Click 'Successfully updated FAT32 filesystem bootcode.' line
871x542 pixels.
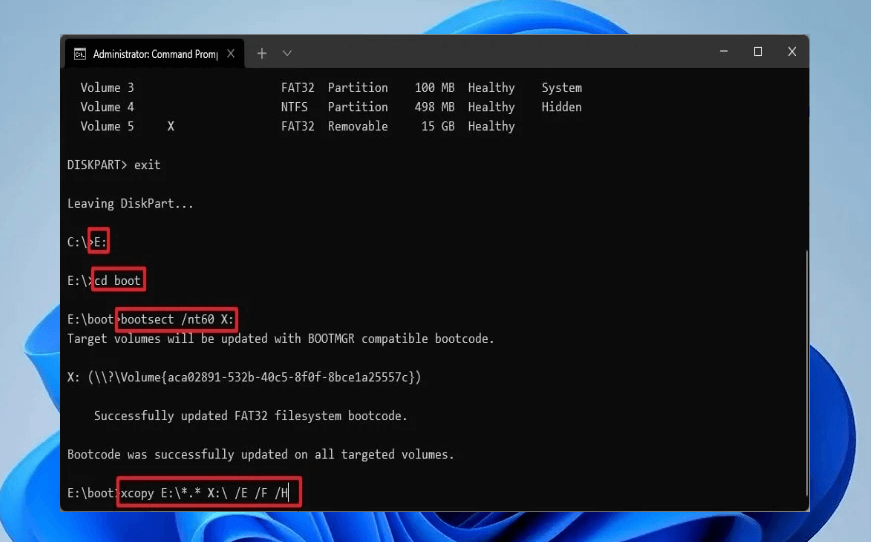coord(251,416)
